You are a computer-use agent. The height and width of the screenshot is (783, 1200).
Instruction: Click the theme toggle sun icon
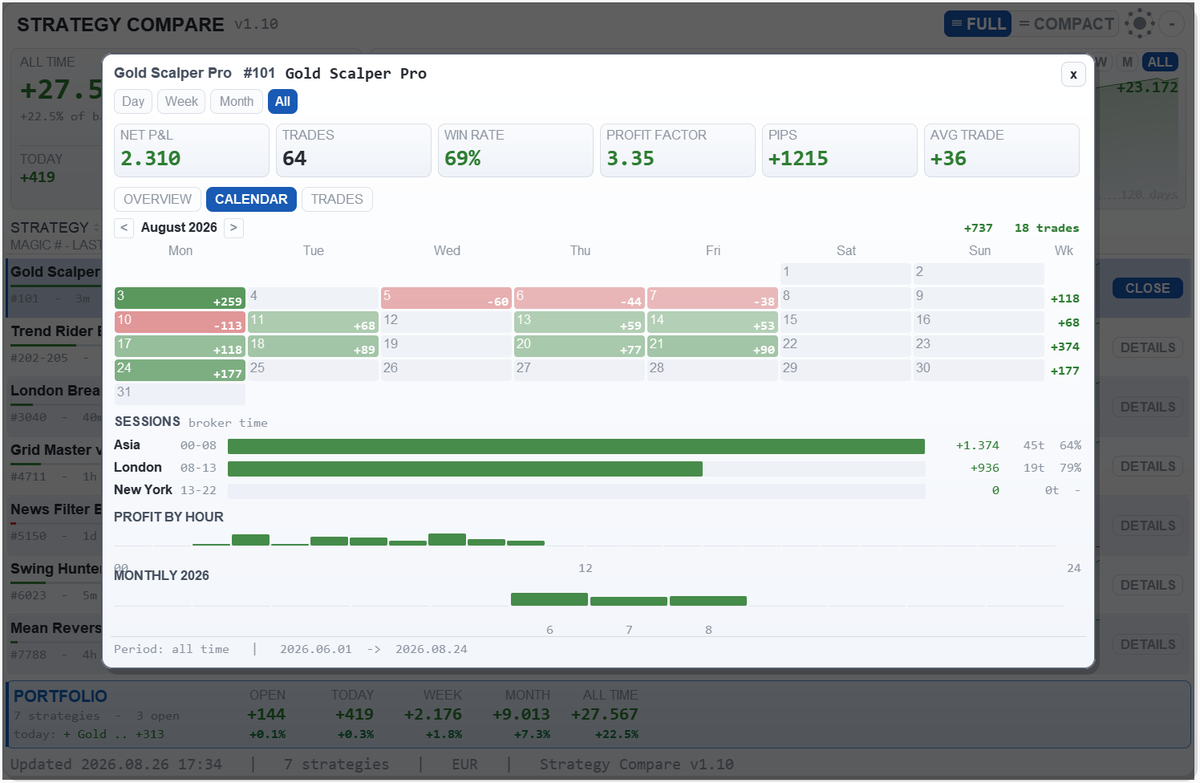1138,24
